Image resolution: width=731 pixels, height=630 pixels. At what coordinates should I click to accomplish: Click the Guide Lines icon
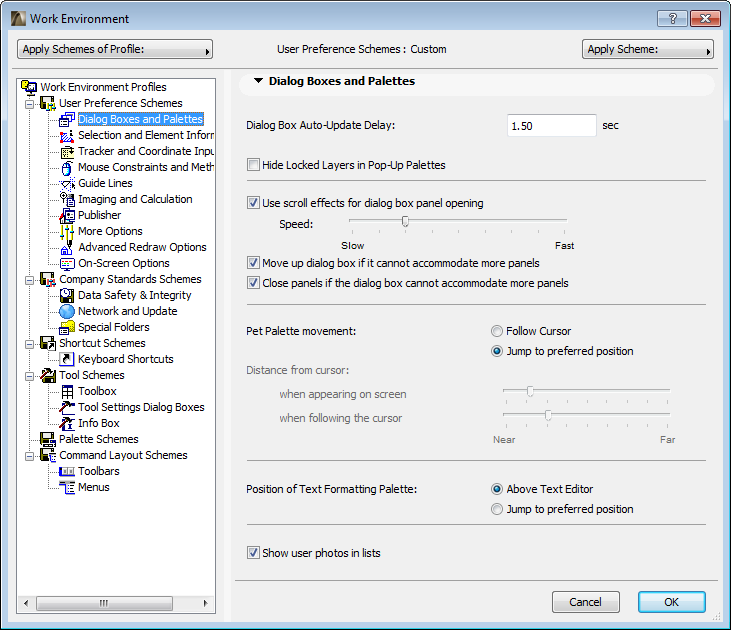pyautogui.click(x=67, y=183)
